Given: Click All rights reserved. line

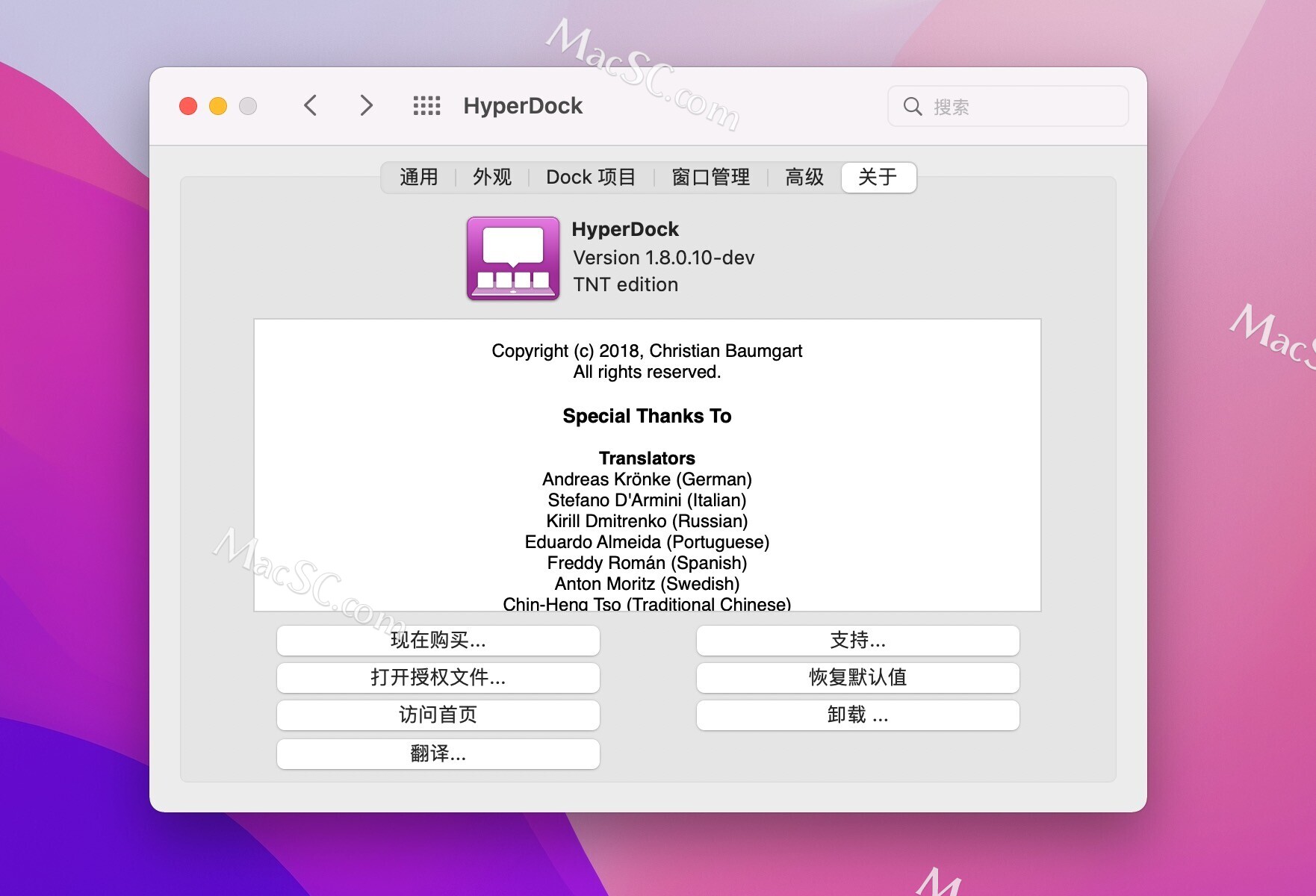Looking at the screenshot, I should 647,372.
